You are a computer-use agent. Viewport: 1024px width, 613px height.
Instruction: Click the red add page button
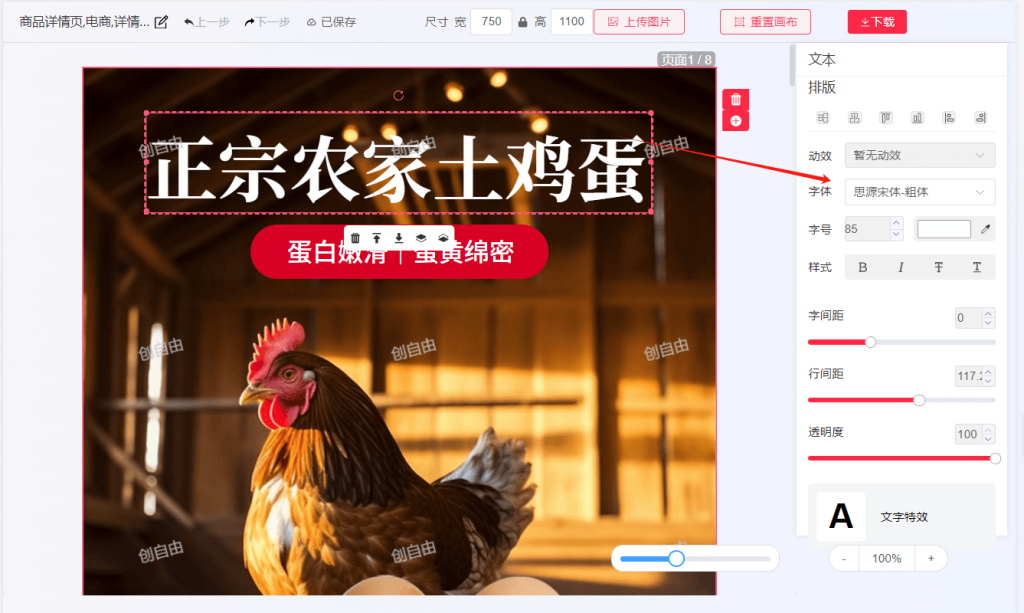(x=736, y=121)
